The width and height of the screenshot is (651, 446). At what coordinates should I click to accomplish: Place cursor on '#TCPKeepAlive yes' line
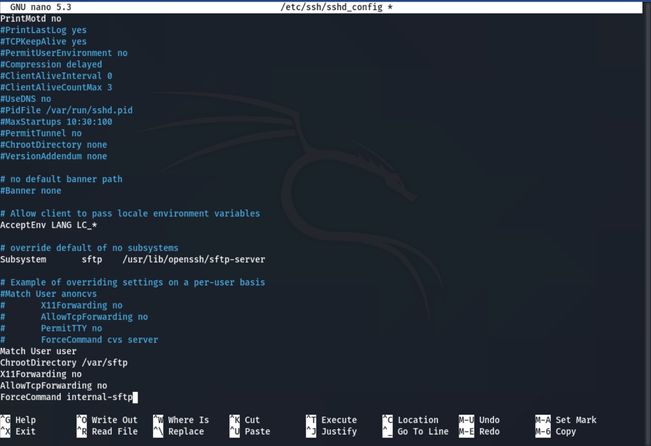click(x=44, y=42)
